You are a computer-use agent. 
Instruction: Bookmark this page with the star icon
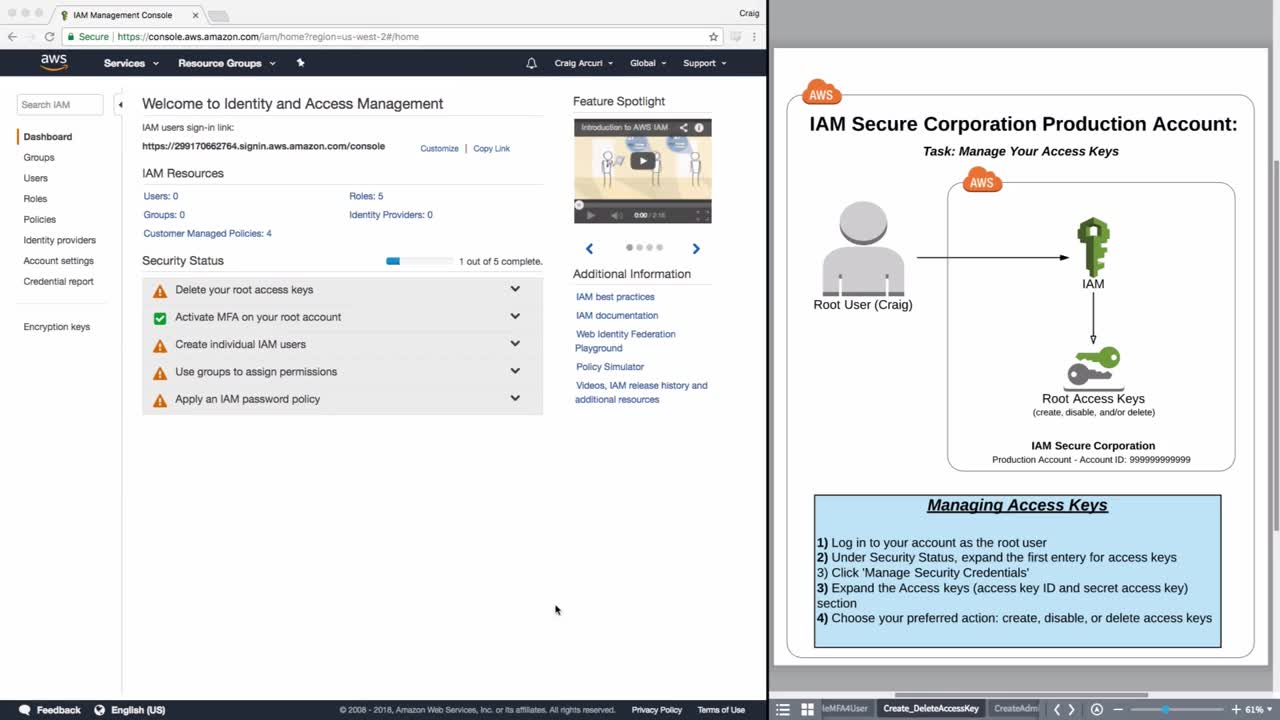[x=713, y=37]
